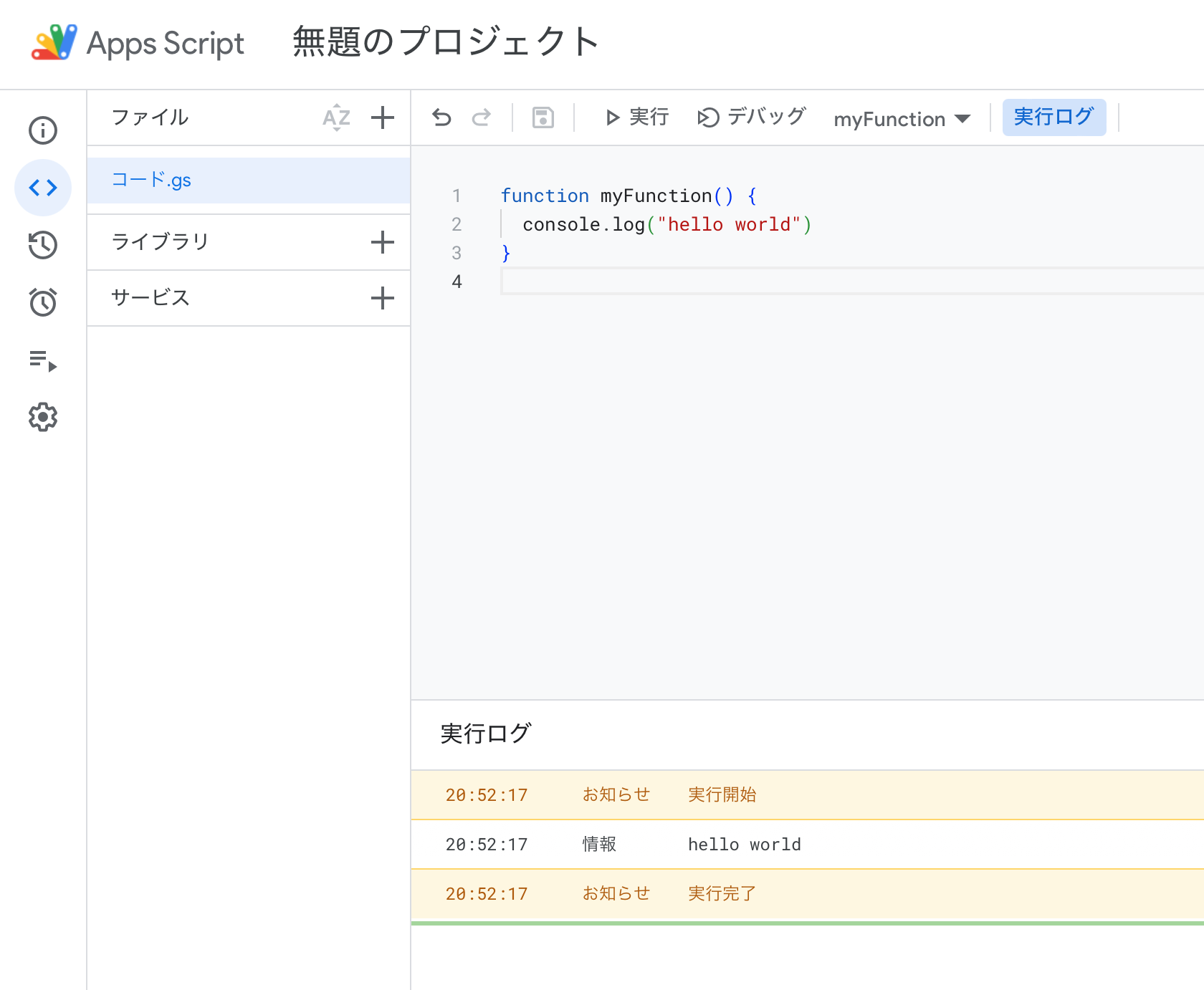
Task: Open the project overview info panel
Action: [x=43, y=130]
